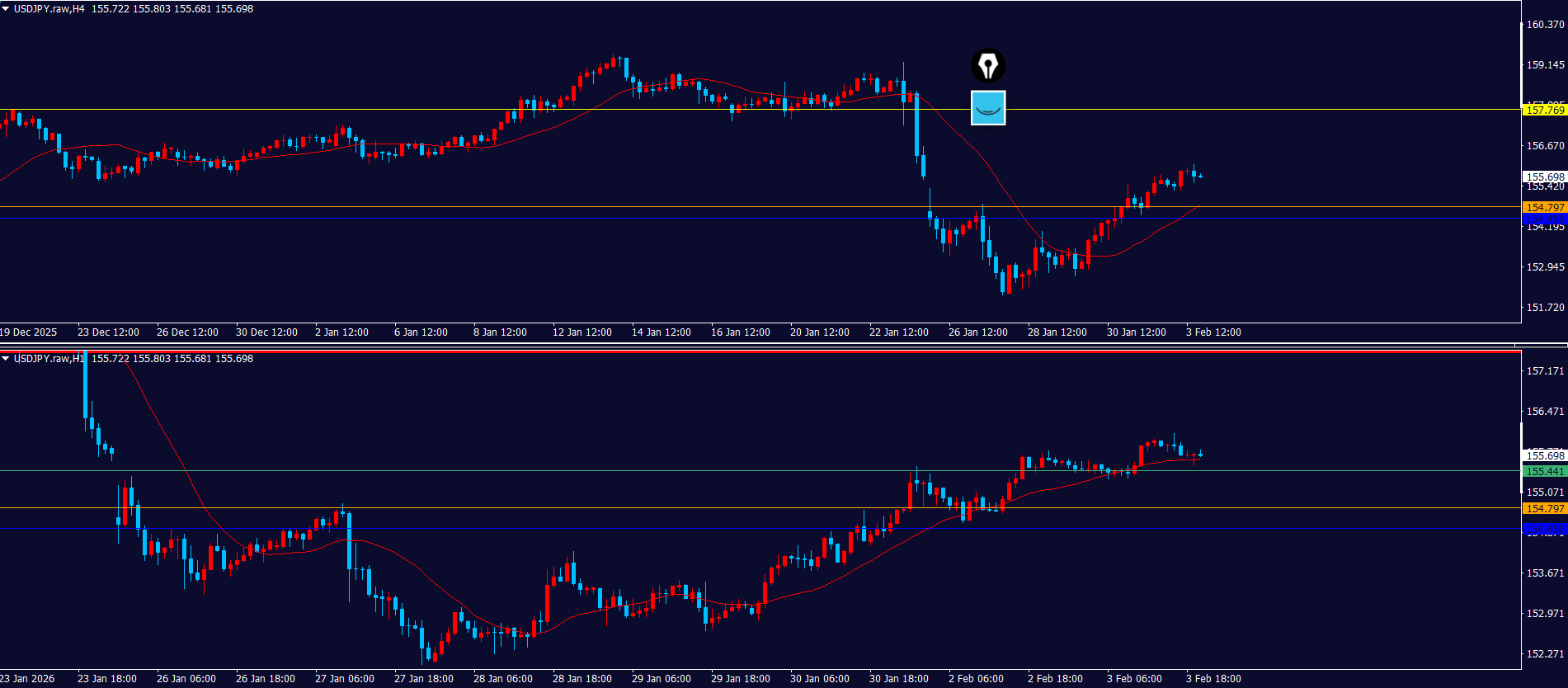Click the 19 Dec 2025 date label
The width and height of the screenshot is (1568, 688).
(29, 332)
